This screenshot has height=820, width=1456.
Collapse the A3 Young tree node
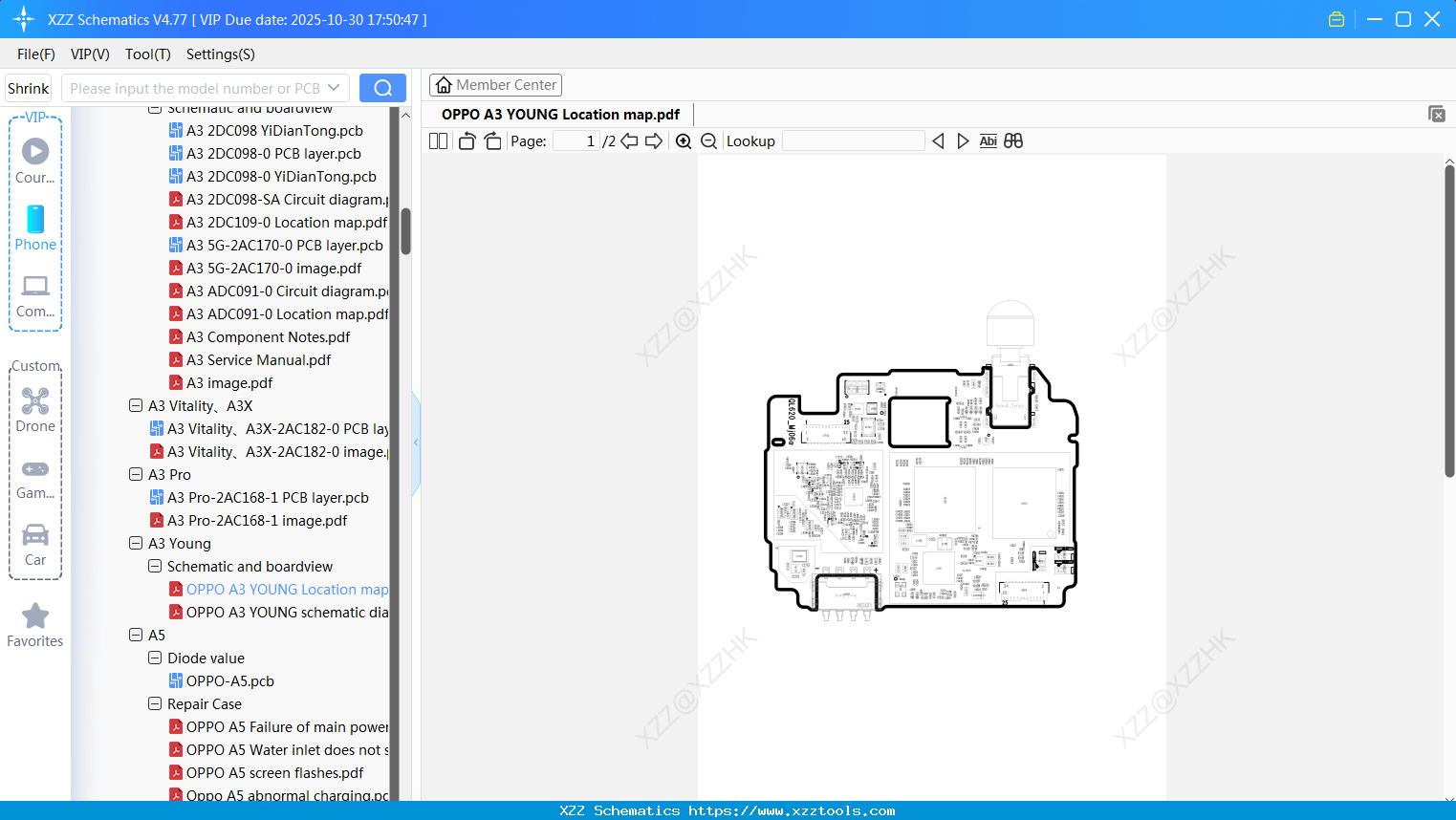pos(136,543)
